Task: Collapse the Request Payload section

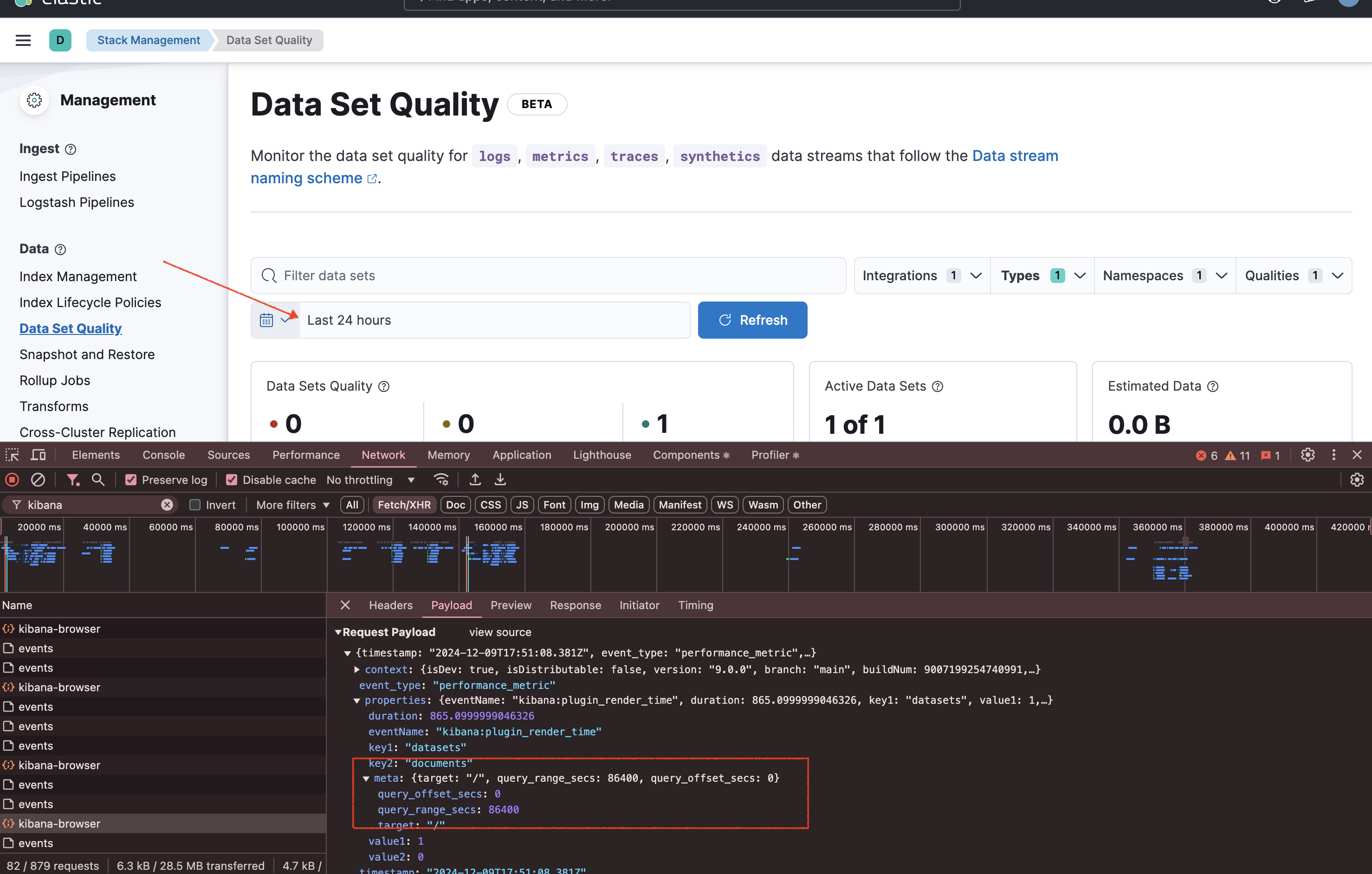Action: (x=338, y=633)
